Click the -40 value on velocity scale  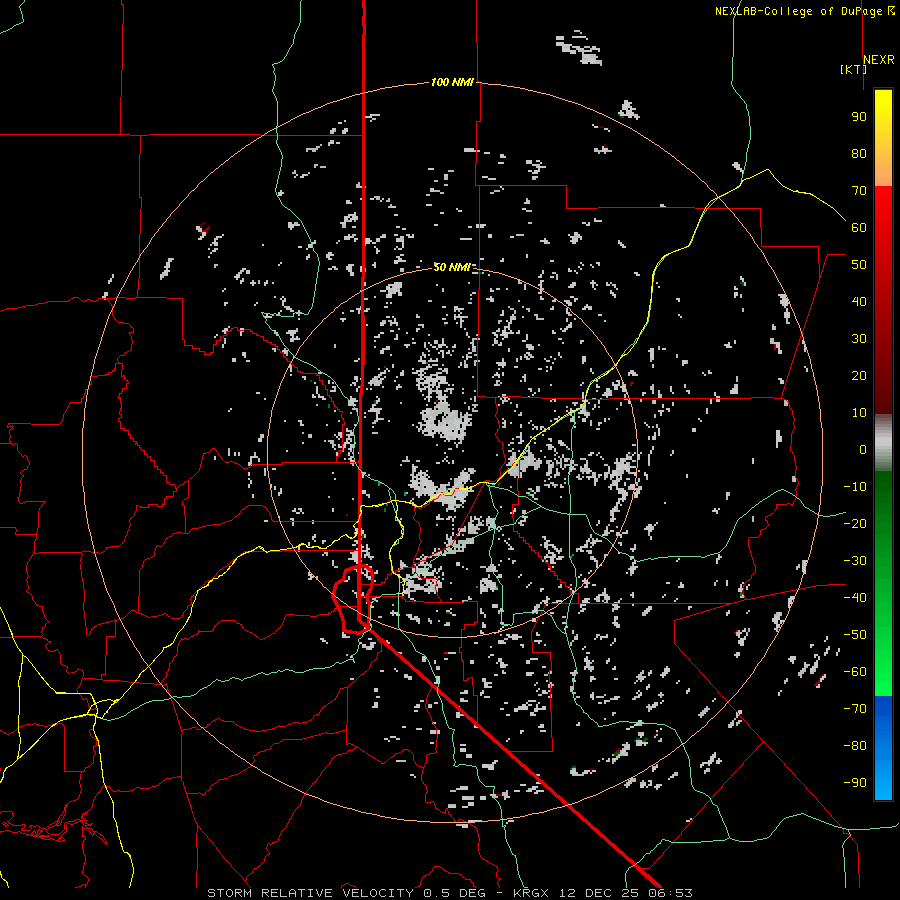coord(855,598)
